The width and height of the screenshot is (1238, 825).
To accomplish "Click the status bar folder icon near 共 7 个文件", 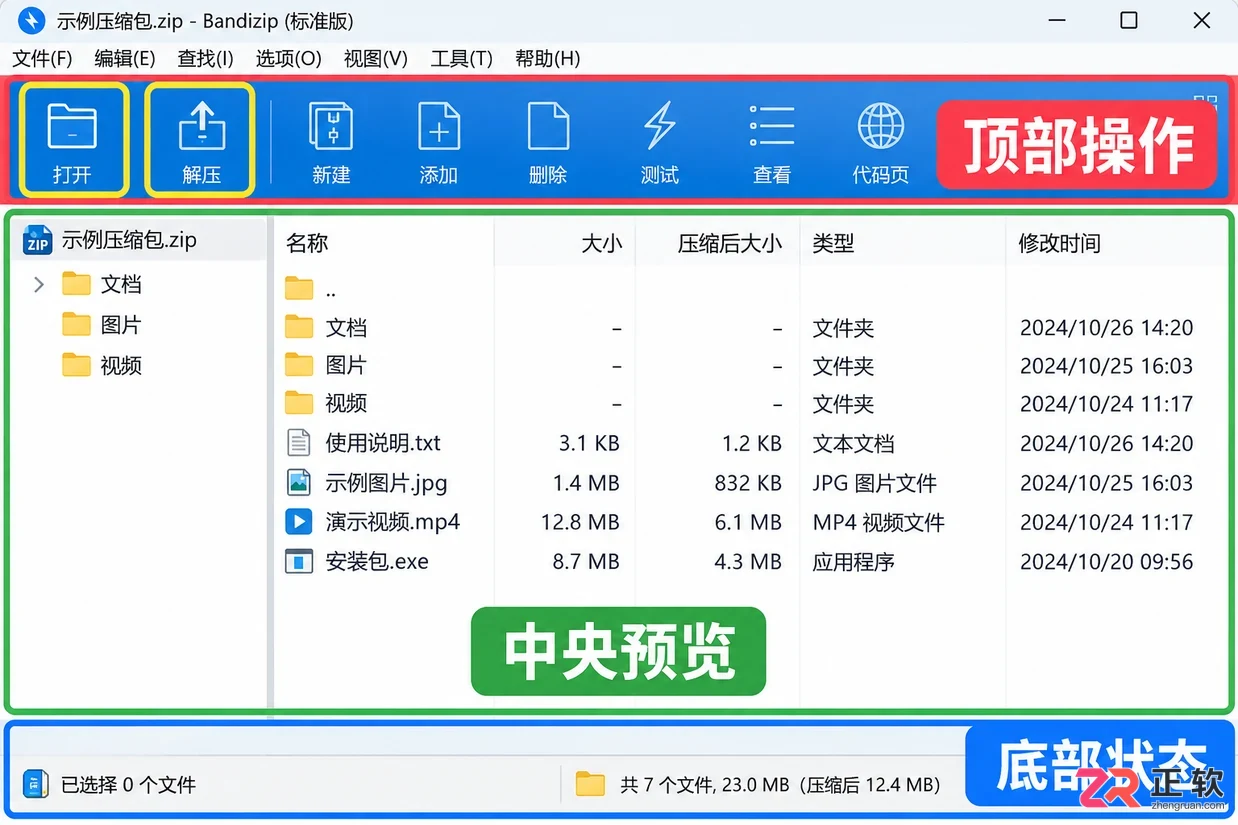I will tap(591, 785).
